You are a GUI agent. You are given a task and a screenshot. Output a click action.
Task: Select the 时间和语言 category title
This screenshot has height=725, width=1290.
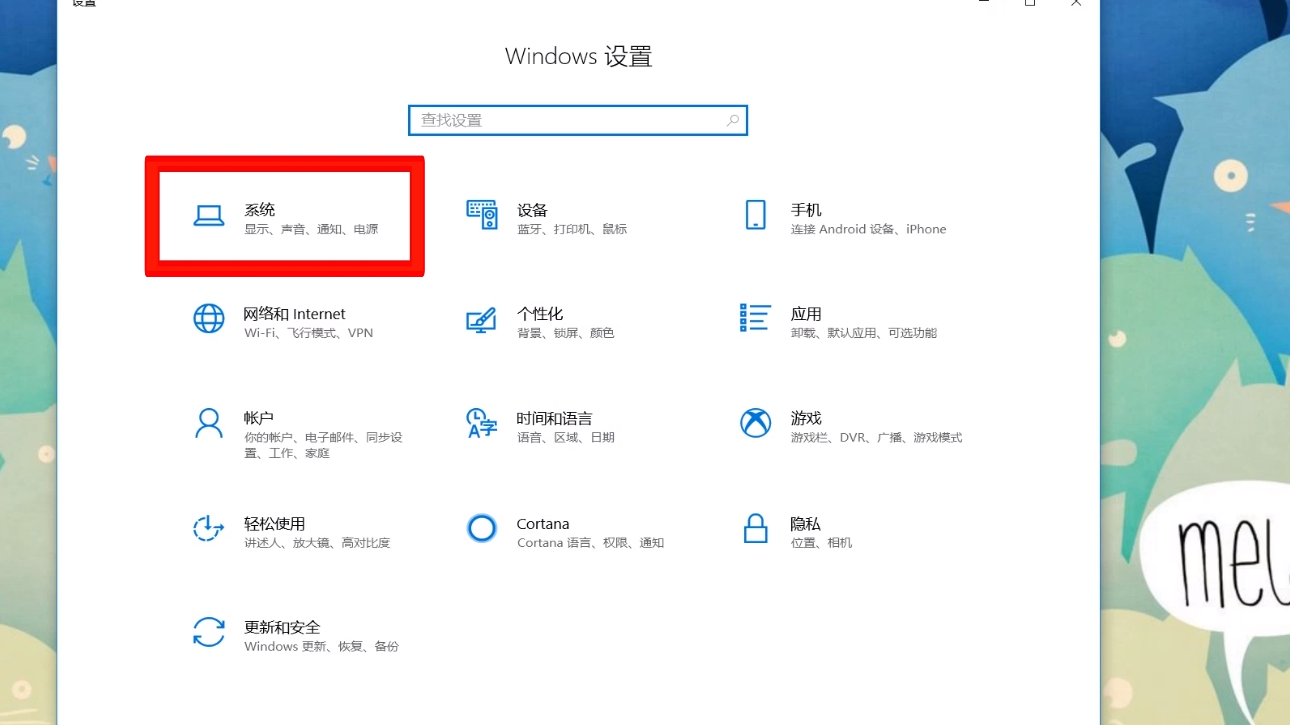(554, 418)
